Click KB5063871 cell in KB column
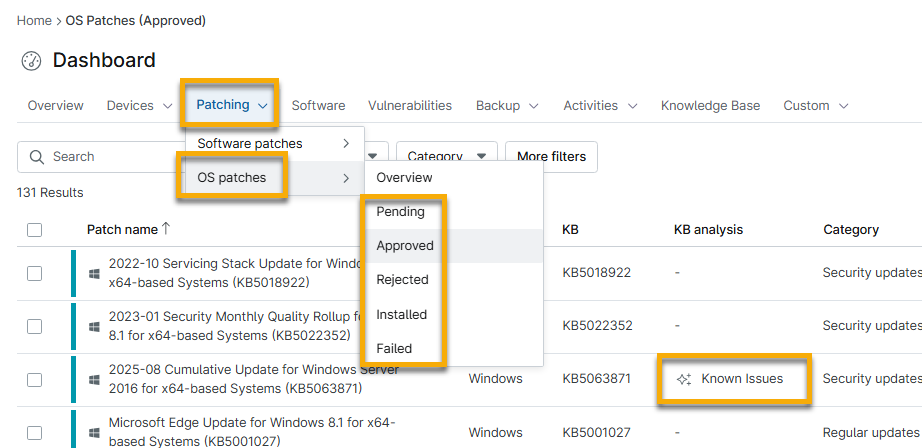This screenshot has width=922, height=448. click(596, 379)
